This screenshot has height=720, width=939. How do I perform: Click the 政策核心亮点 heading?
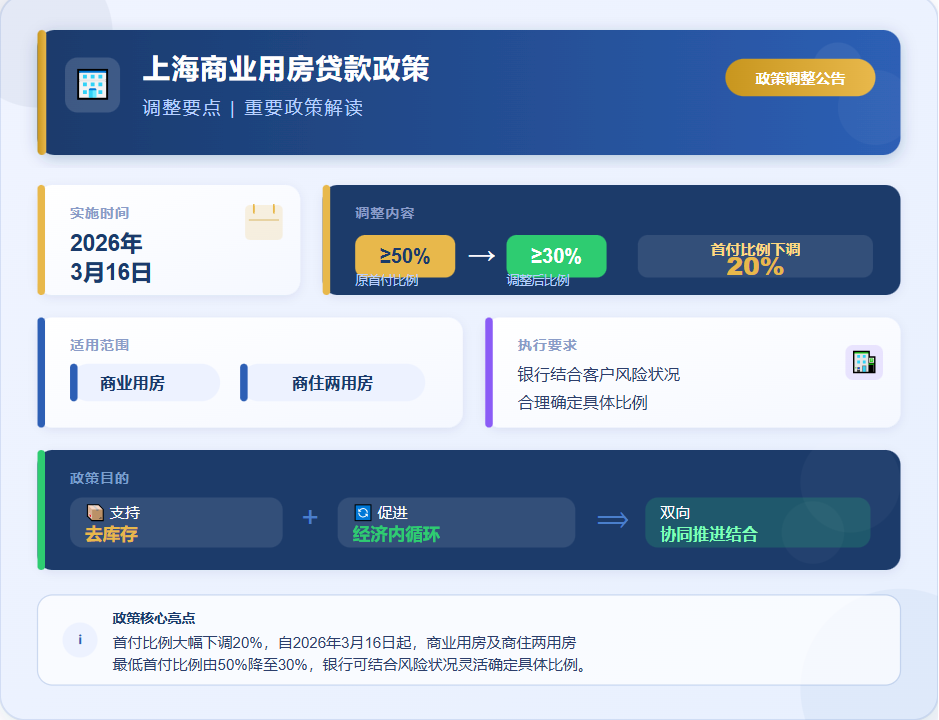coord(154,618)
